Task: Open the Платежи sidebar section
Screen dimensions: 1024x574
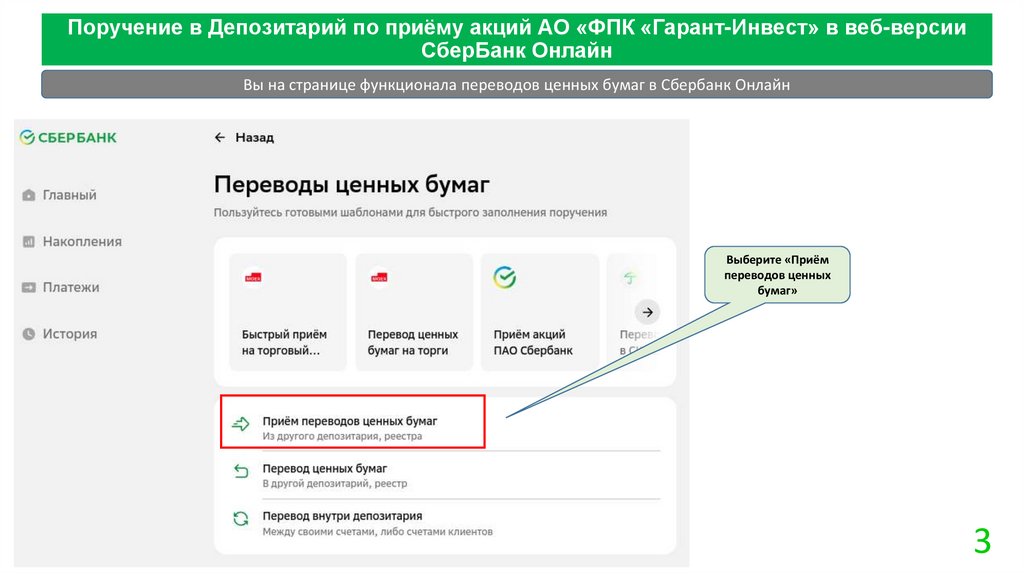Action: (71, 287)
